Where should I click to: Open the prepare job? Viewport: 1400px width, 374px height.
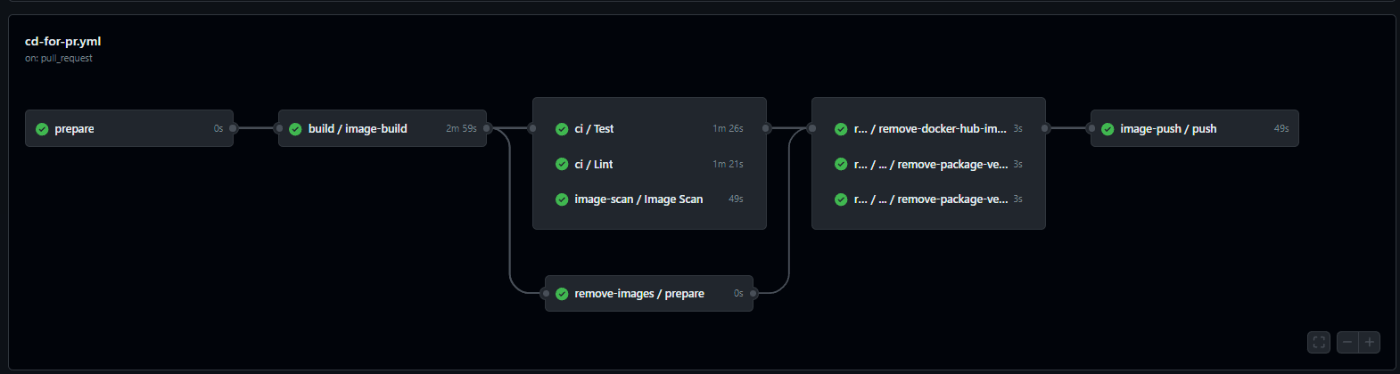point(129,129)
